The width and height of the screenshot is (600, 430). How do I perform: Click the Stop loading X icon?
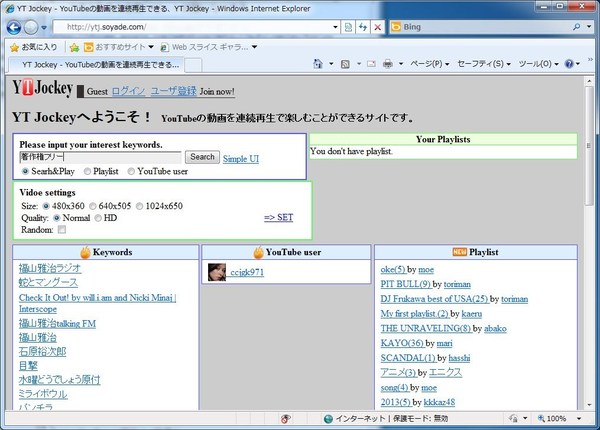pyautogui.click(x=376, y=27)
